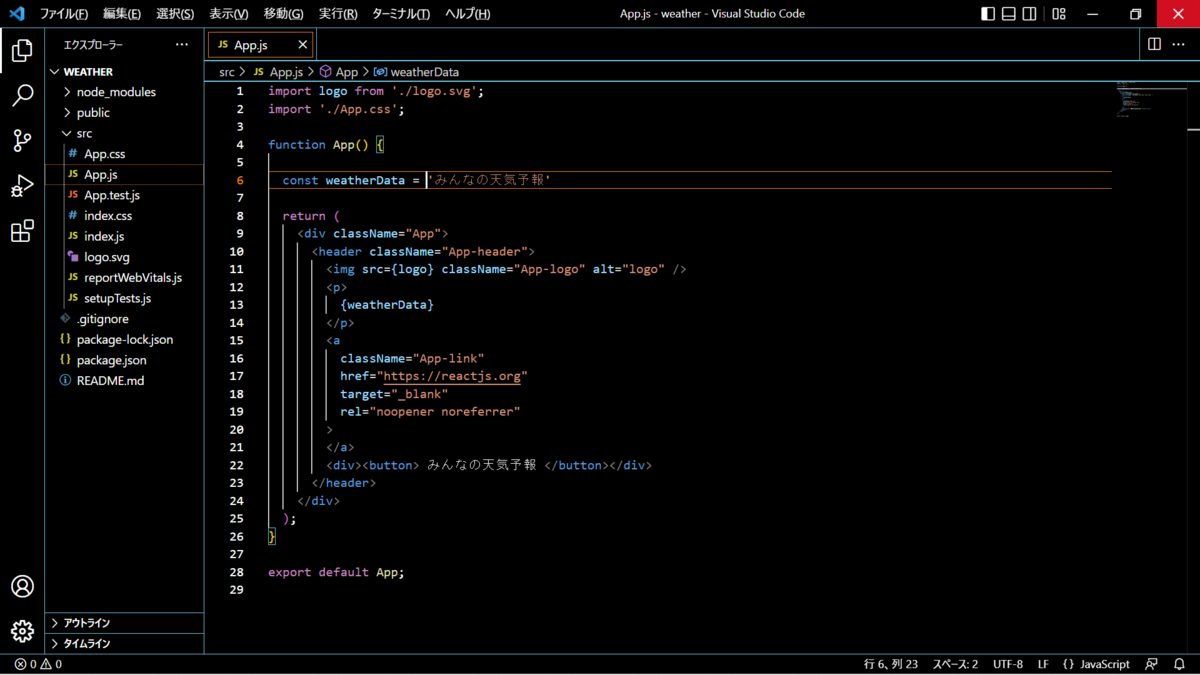The height and width of the screenshot is (675, 1200).
Task: Expand the アウトライン section
Action: 87,623
